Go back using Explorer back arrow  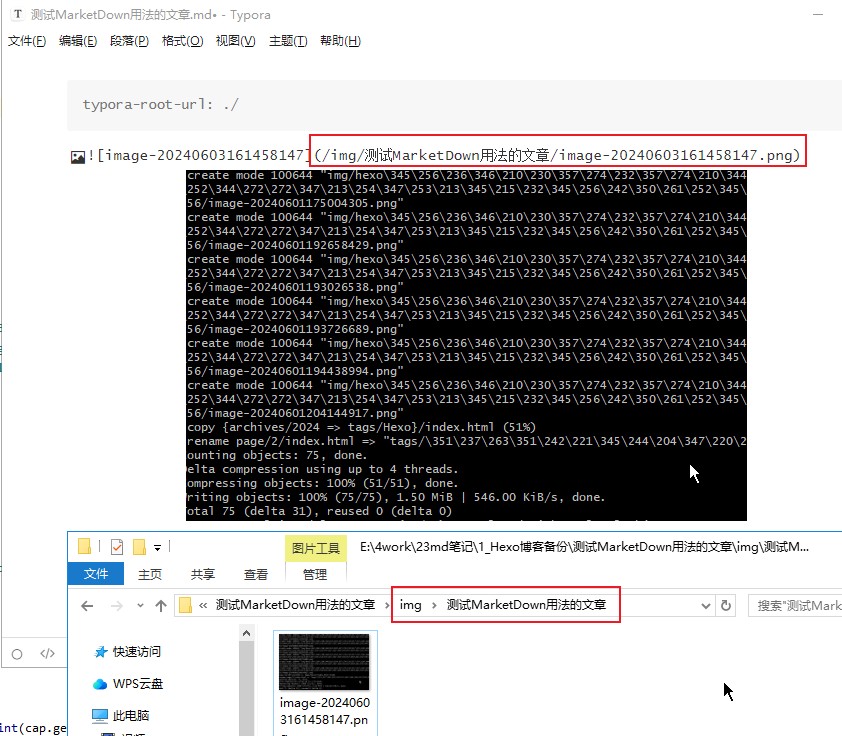(87, 606)
